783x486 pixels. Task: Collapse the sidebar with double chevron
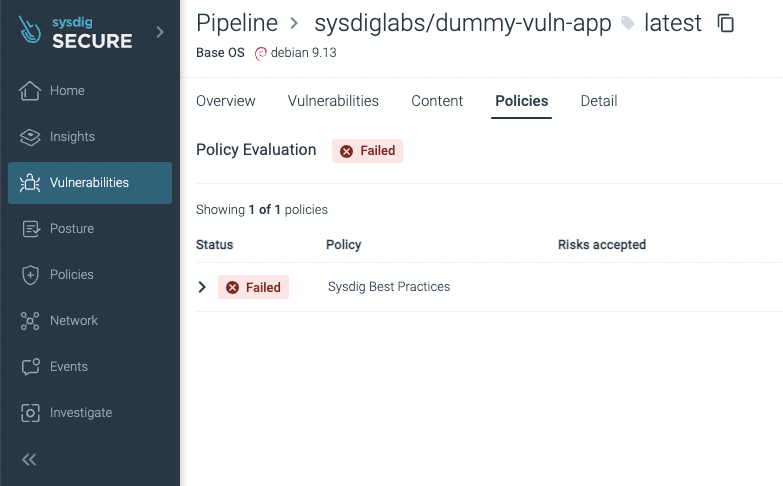(x=29, y=459)
